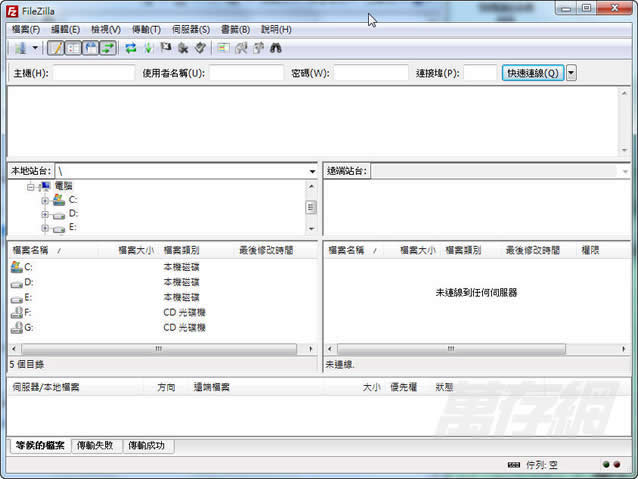Click the process queue green arrow icon
The height and width of the screenshot is (479, 638).
[x=149, y=48]
